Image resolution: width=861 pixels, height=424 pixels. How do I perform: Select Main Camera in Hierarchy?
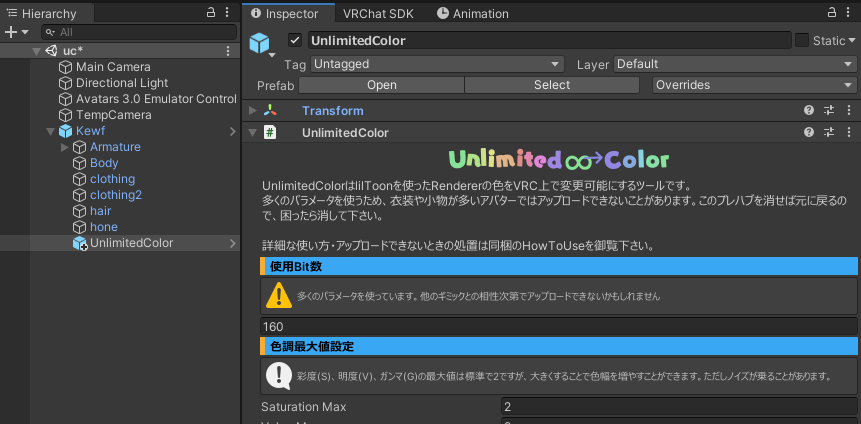click(x=113, y=67)
